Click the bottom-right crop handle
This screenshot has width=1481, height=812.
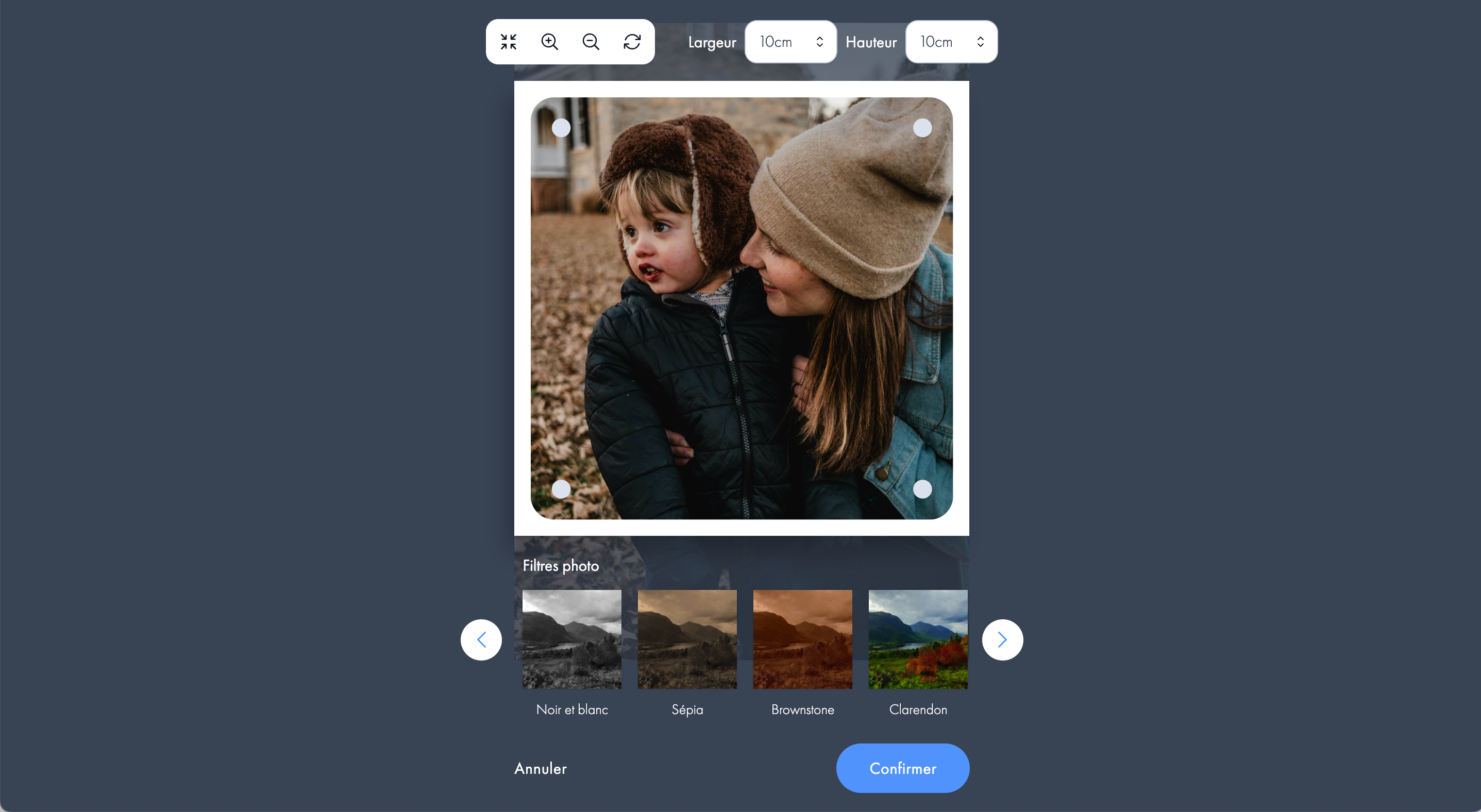tap(923, 489)
